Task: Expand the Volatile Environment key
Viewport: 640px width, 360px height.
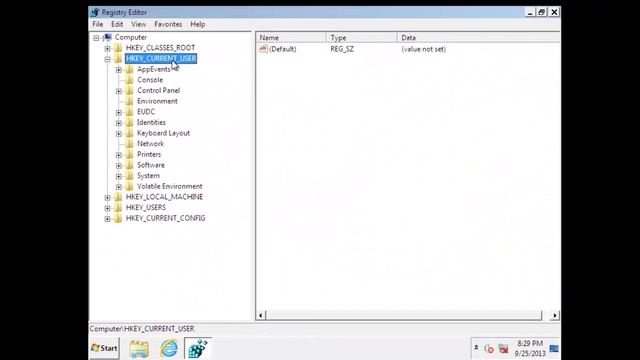Action: [119, 187]
